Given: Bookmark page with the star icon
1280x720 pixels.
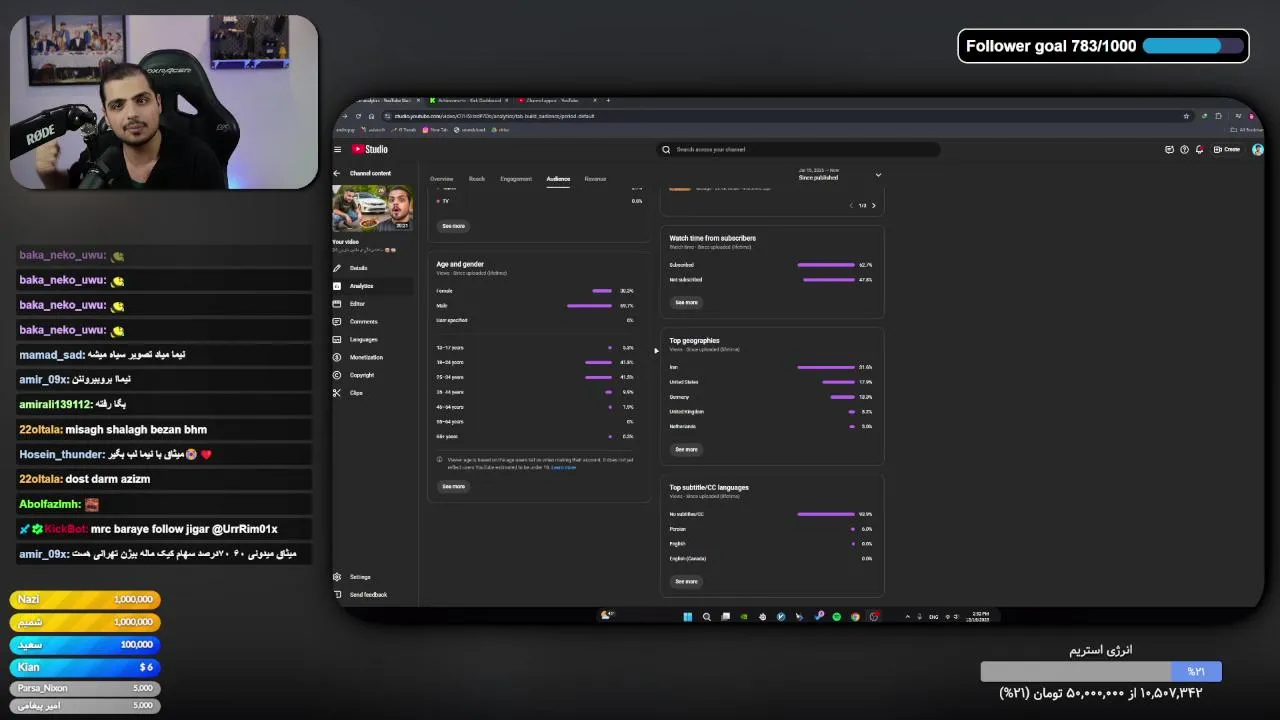Looking at the screenshot, I should pyautogui.click(x=1187, y=116).
